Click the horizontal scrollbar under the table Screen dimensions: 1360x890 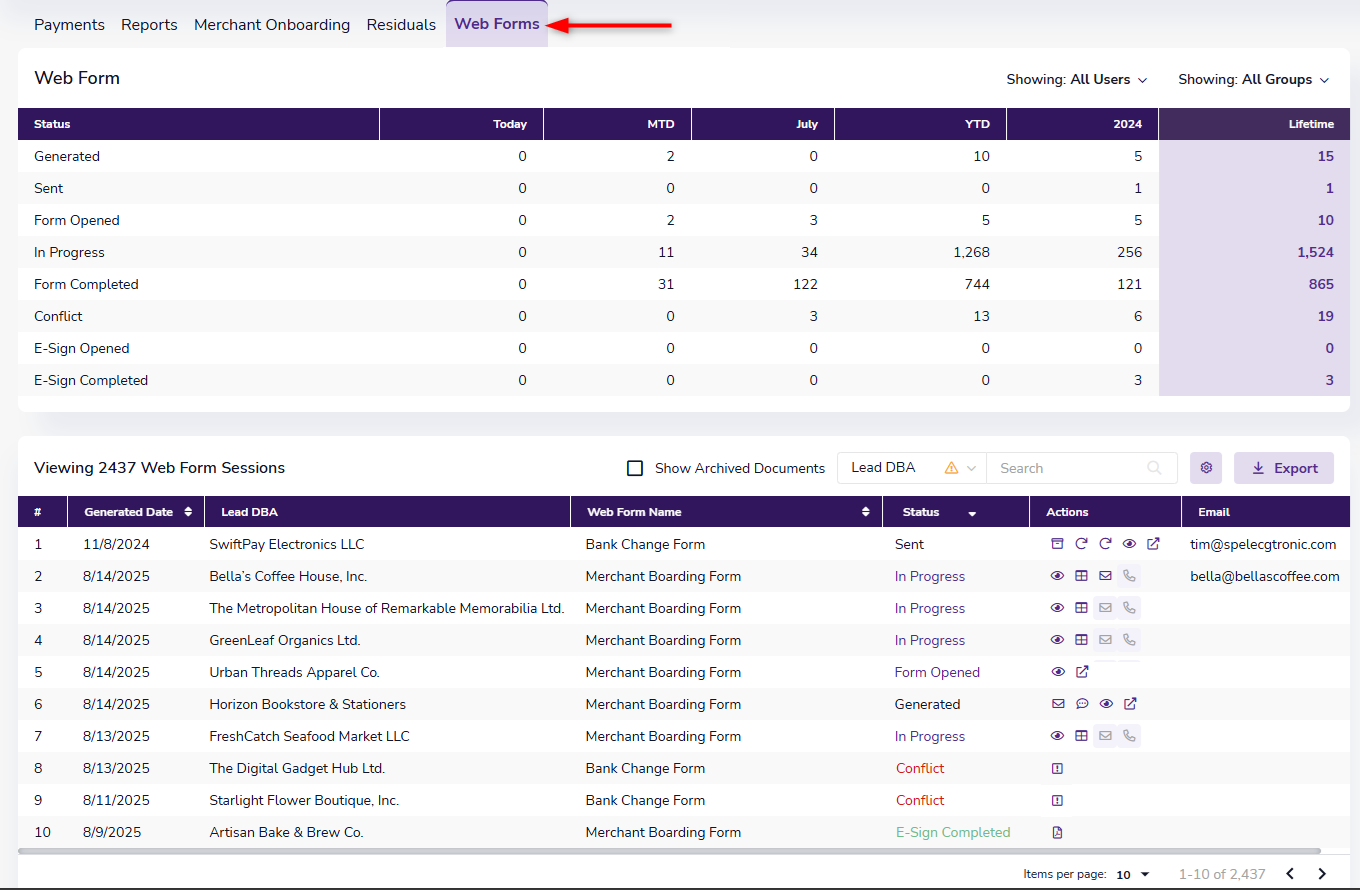point(670,852)
